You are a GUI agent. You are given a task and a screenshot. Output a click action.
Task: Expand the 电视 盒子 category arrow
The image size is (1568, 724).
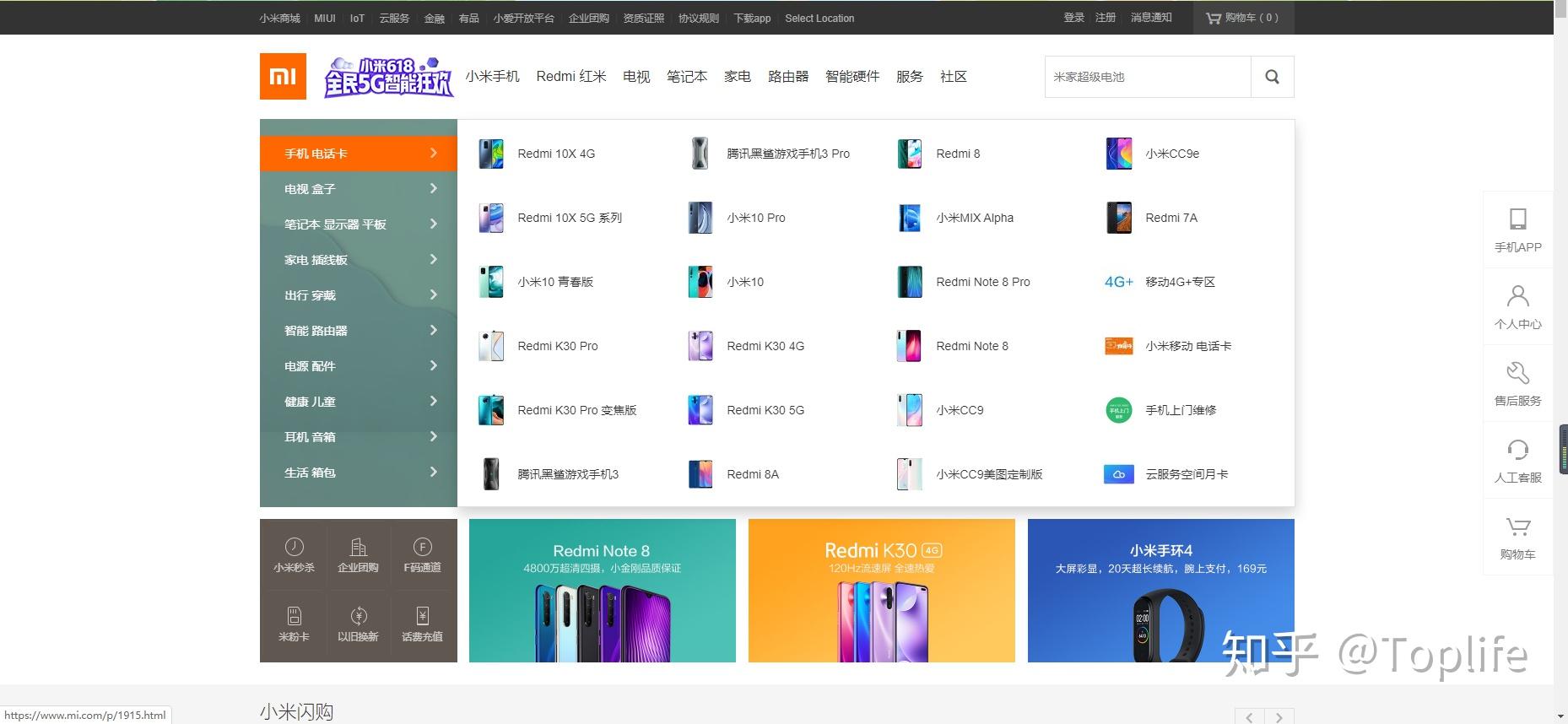click(434, 188)
